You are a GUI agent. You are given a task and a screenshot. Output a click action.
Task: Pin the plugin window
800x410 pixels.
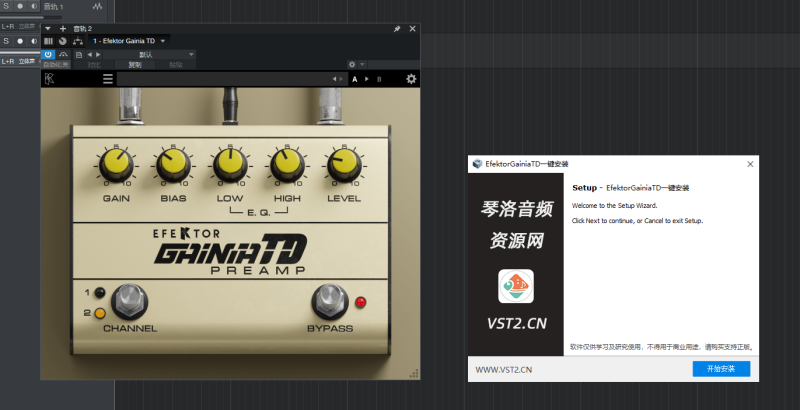point(397,29)
